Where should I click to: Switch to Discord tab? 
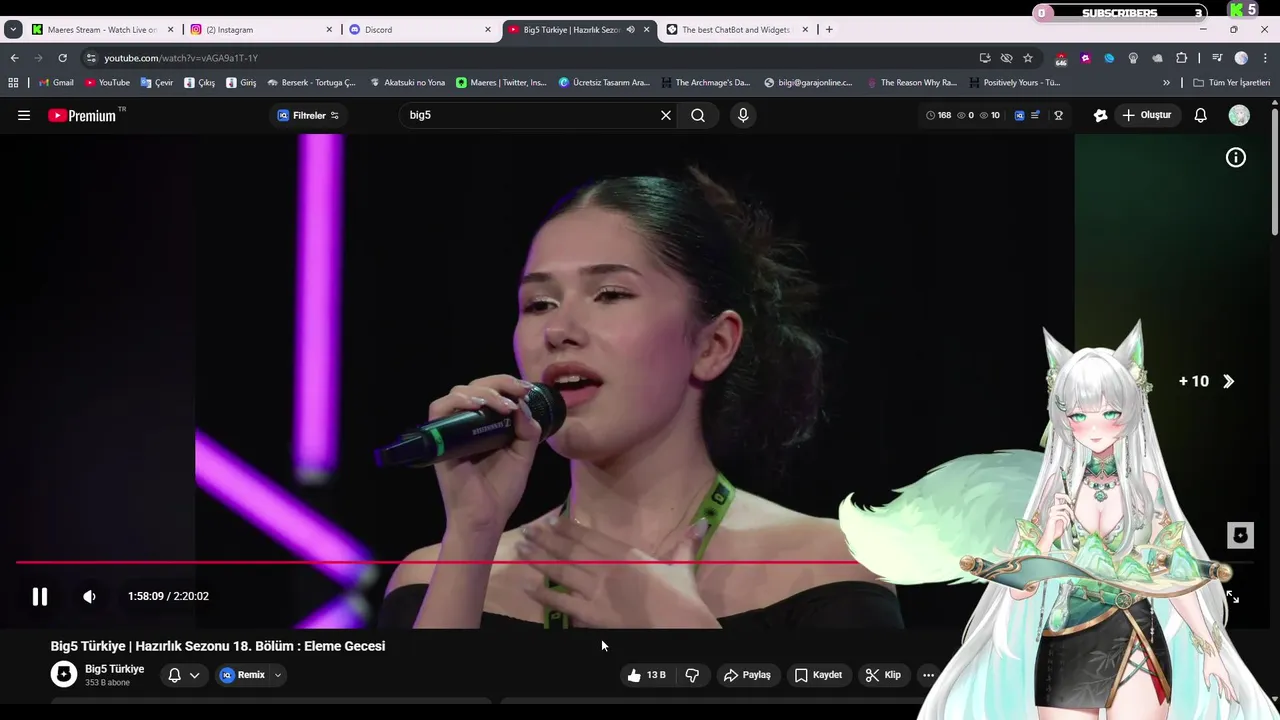[x=420, y=30]
